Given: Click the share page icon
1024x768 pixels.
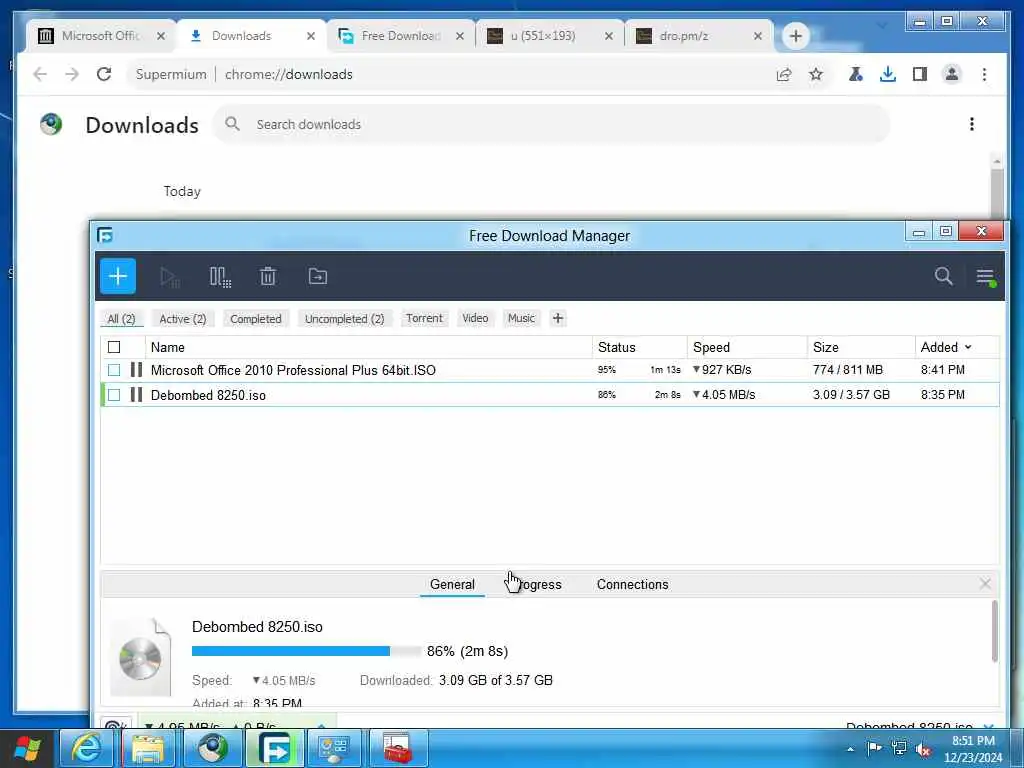Looking at the screenshot, I should [784, 74].
